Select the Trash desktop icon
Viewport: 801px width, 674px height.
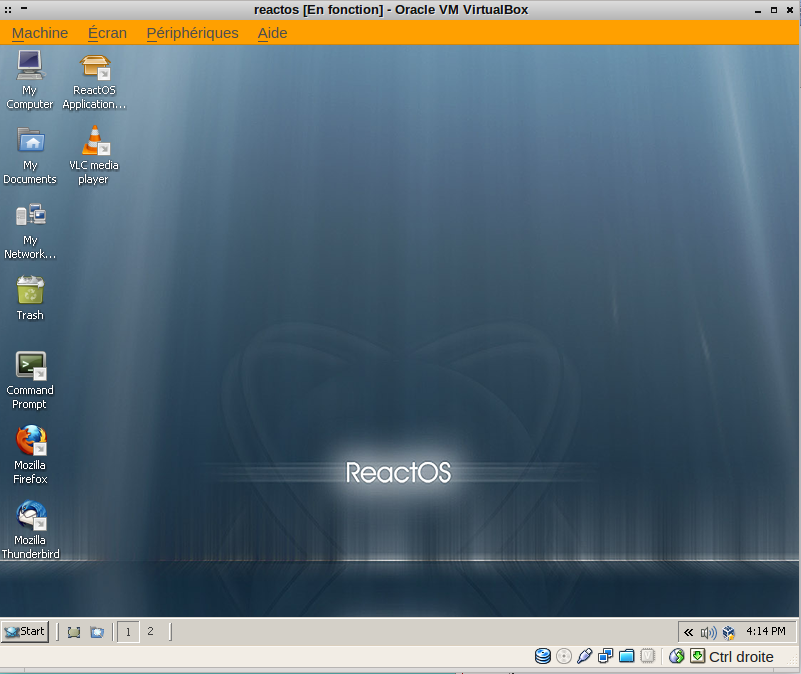point(30,298)
